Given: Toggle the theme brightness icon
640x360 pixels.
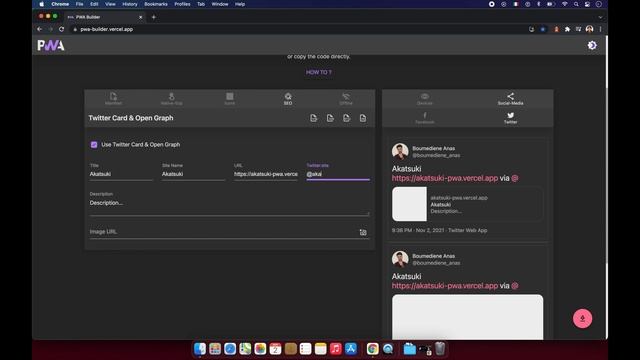Looking at the screenshot, I should tap(592, 45).
